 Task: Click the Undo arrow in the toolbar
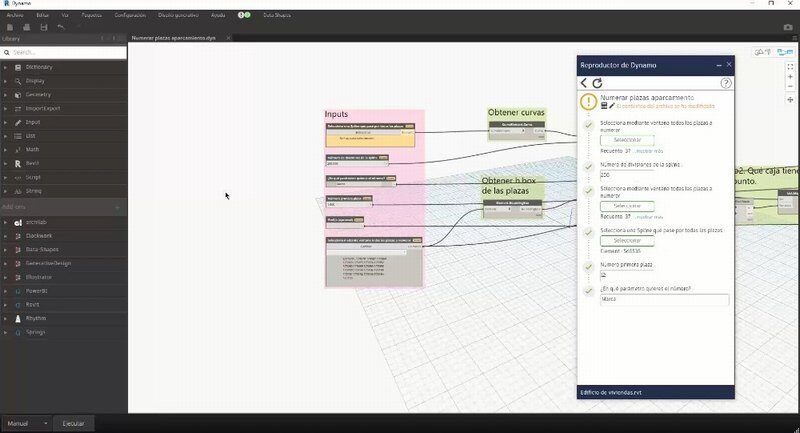point(61,27)
